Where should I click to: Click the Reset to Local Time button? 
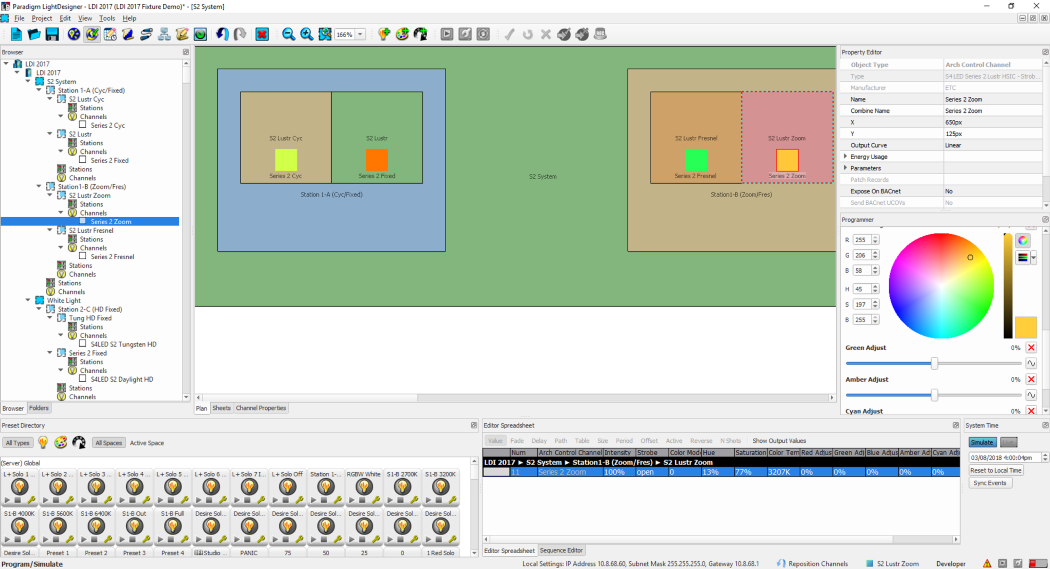[996, 470]
